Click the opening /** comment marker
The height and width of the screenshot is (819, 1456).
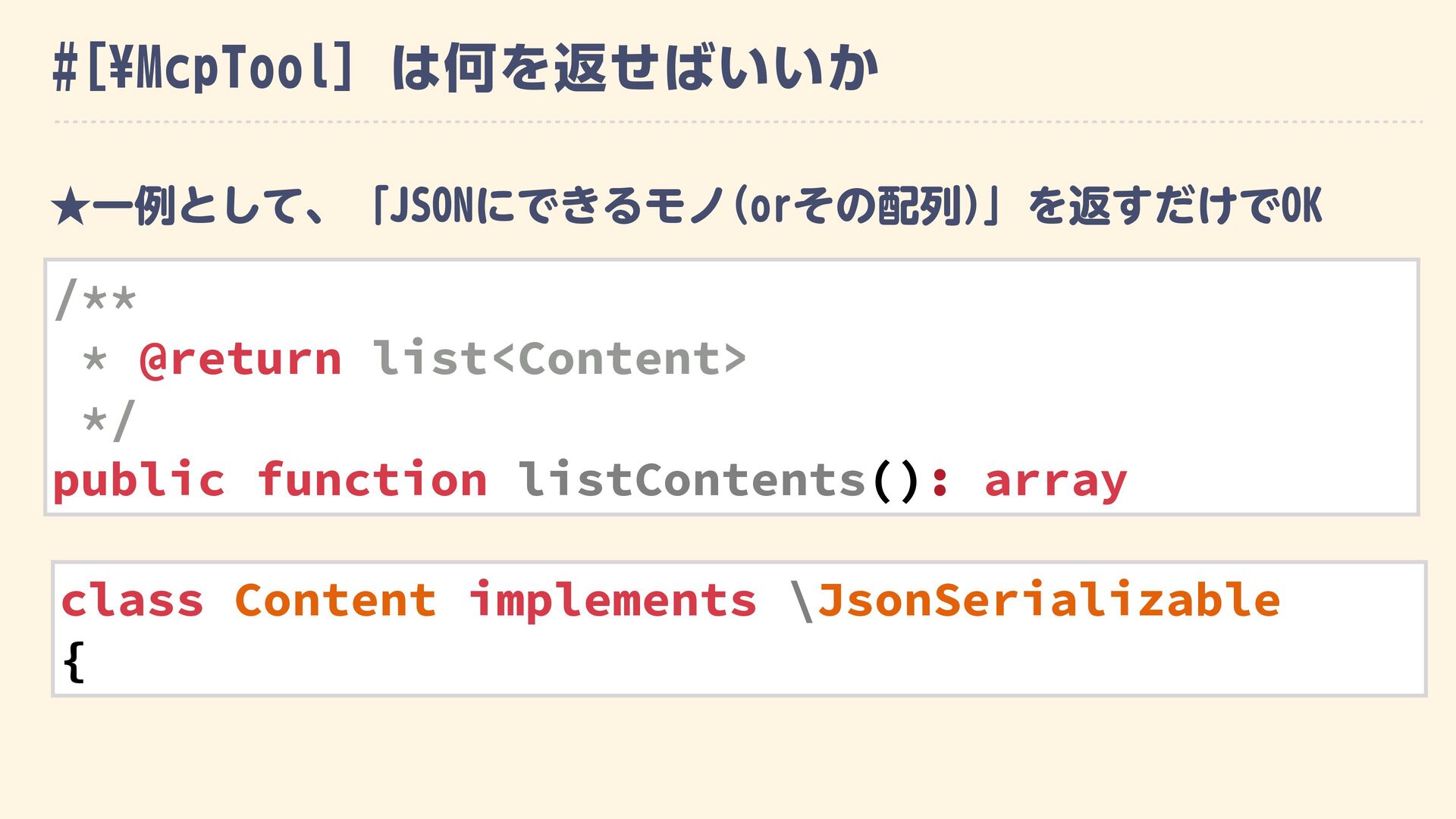96,298
